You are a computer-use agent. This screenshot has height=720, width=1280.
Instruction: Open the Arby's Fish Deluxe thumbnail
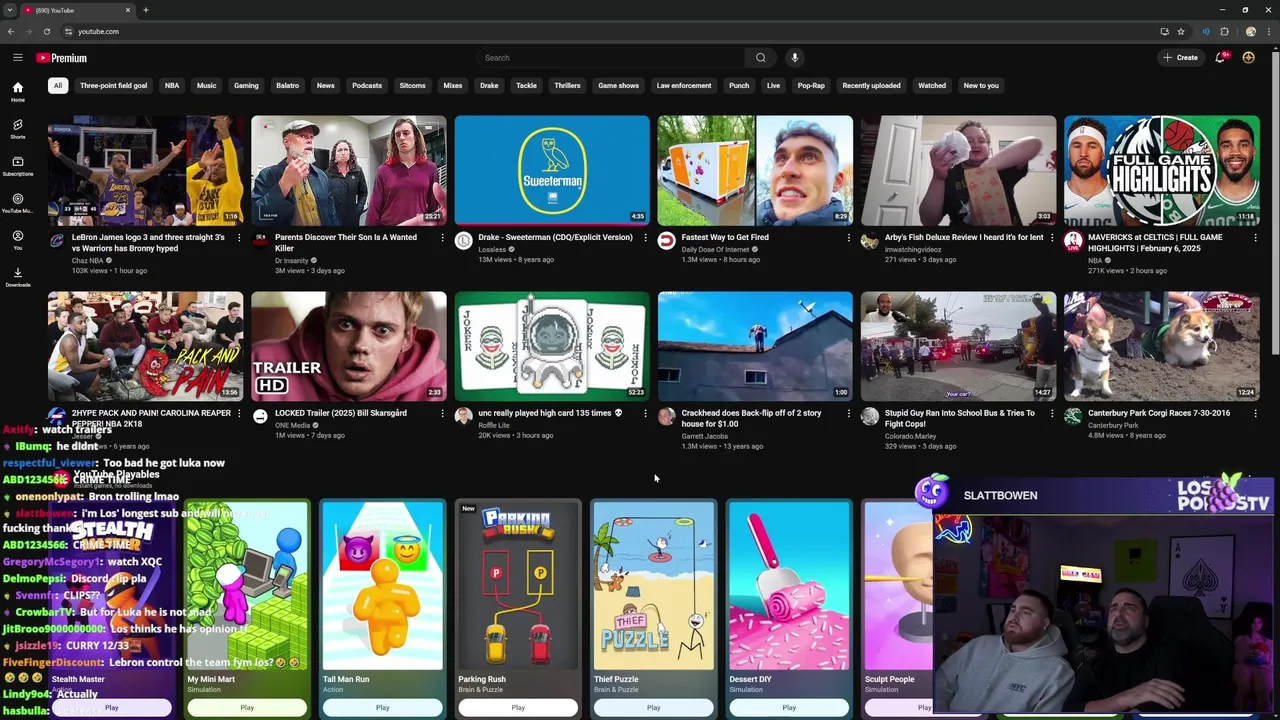click(958, 170)
